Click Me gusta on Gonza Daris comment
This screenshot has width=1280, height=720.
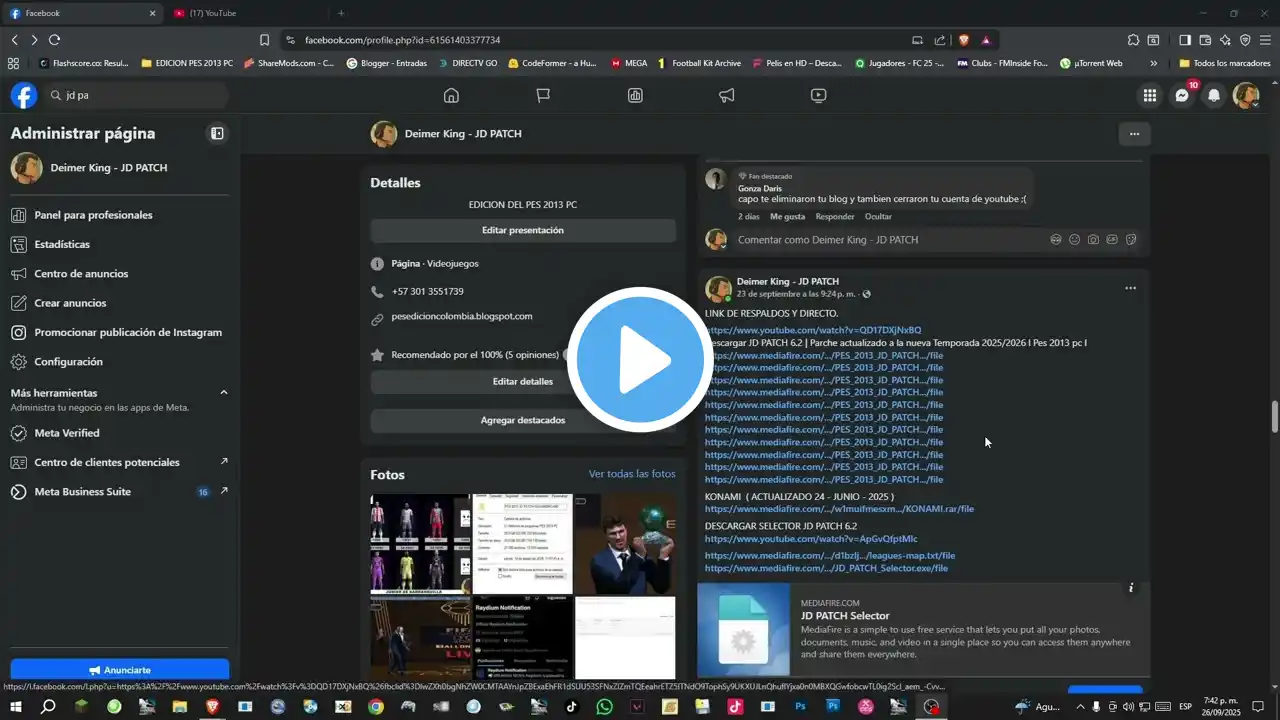tap(787, 217)
